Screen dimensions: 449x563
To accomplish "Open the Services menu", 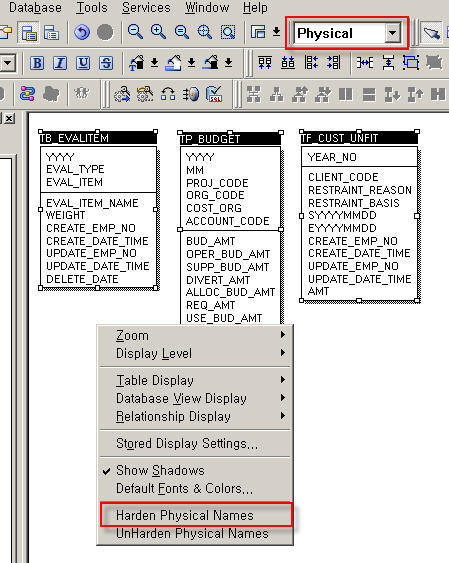I will click(146, 8).
